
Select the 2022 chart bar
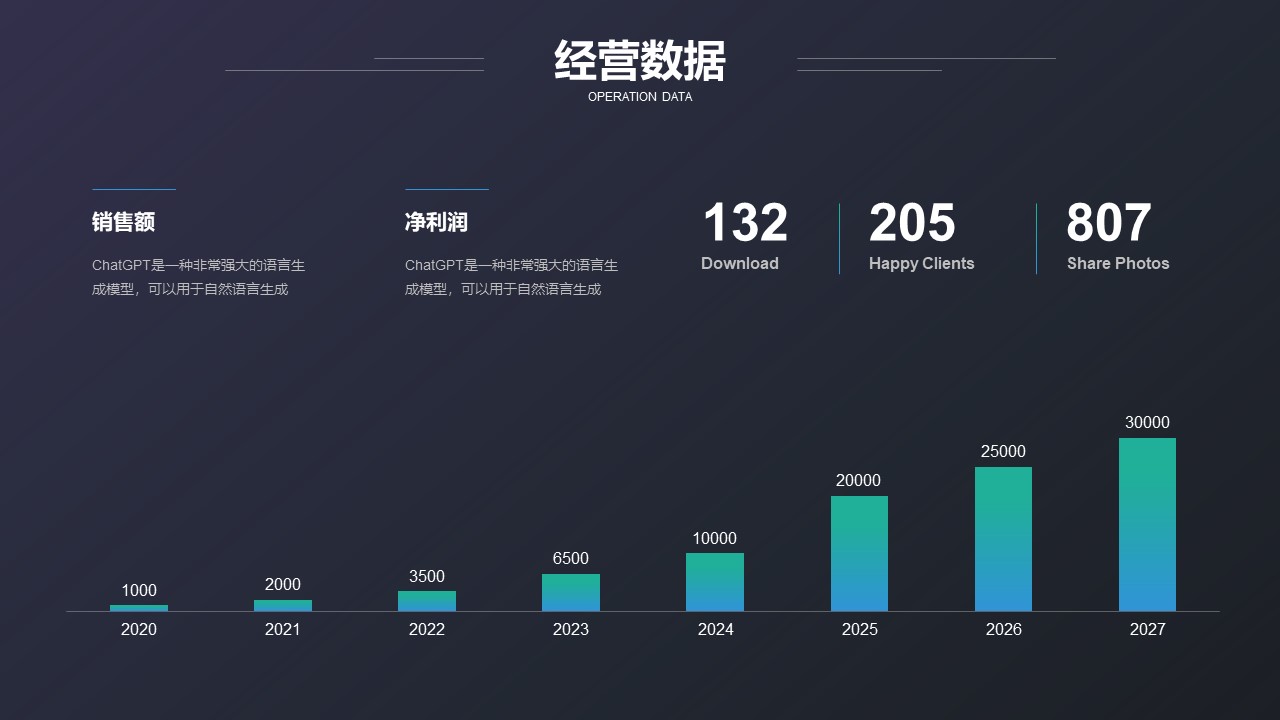pyautogui.click(x=427, y=601)
